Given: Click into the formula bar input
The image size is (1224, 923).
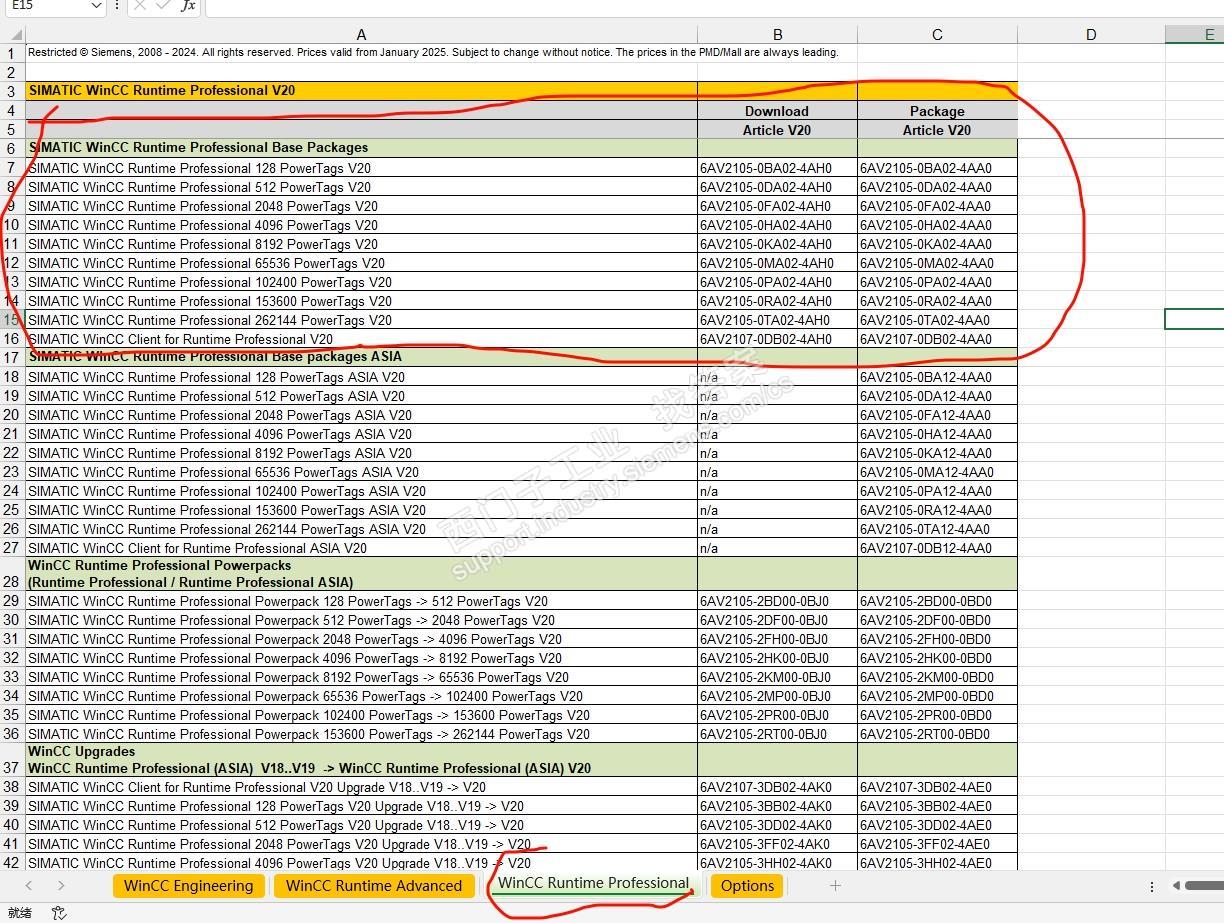Looking at the screenshot, I should 714,6.
